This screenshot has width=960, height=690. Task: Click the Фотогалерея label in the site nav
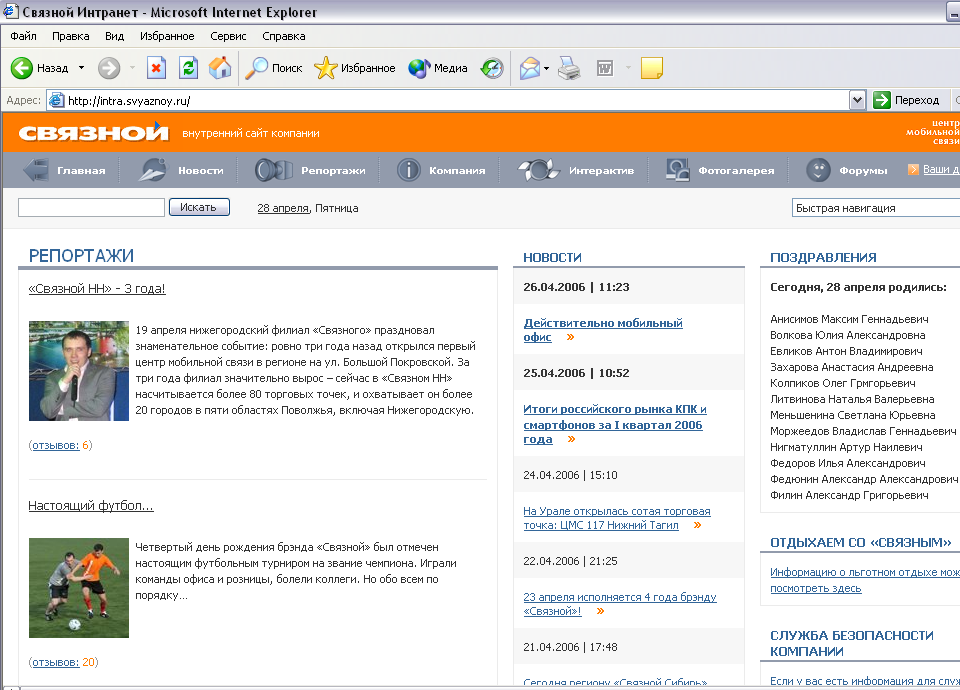tap(736, 170)
